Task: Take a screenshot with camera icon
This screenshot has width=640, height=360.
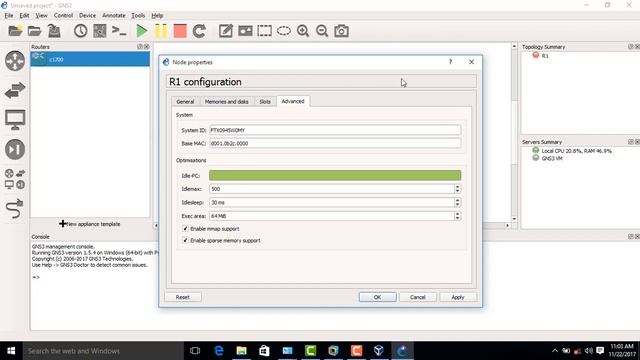Action: pos(341,31)
